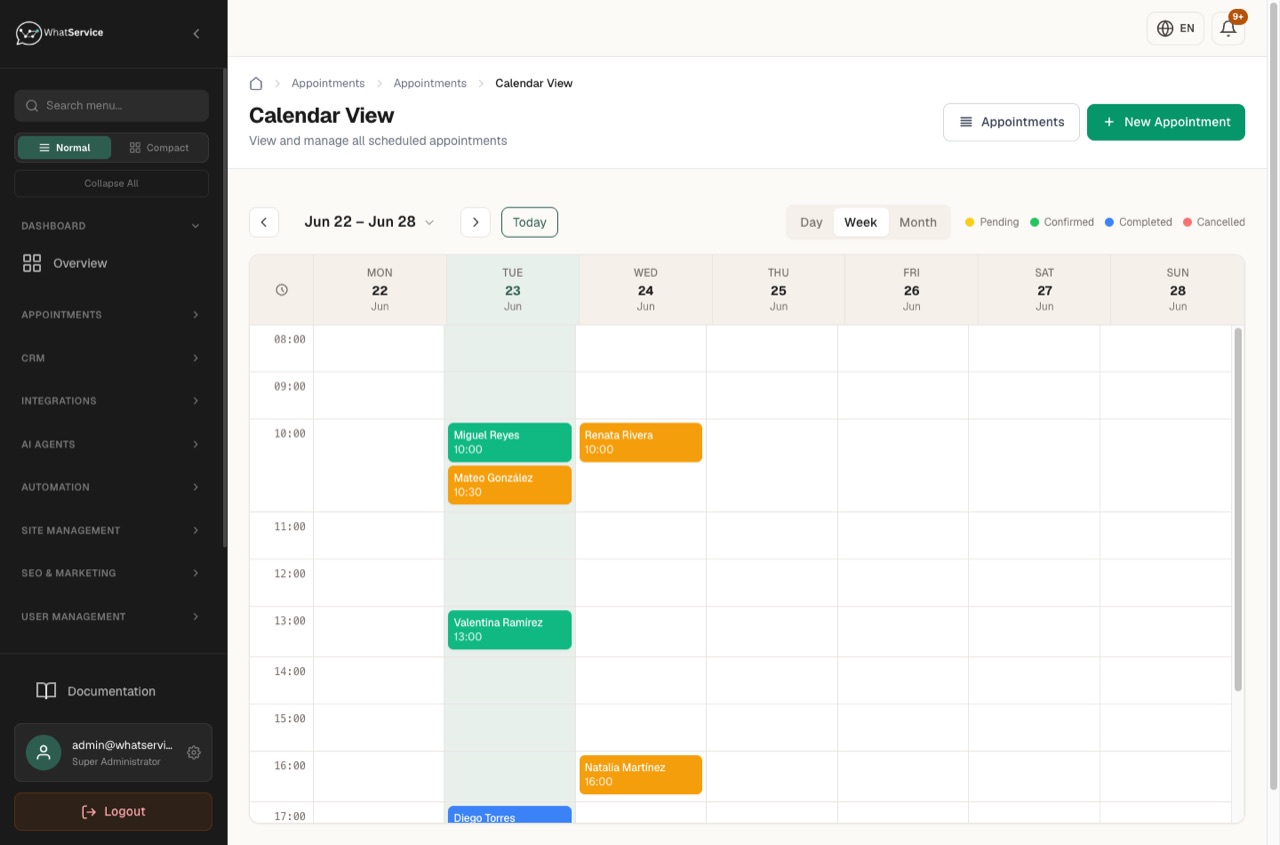The image size is (1280, 845).
Task: Expand the AI Agents menu section
Action: coord(111,444)
